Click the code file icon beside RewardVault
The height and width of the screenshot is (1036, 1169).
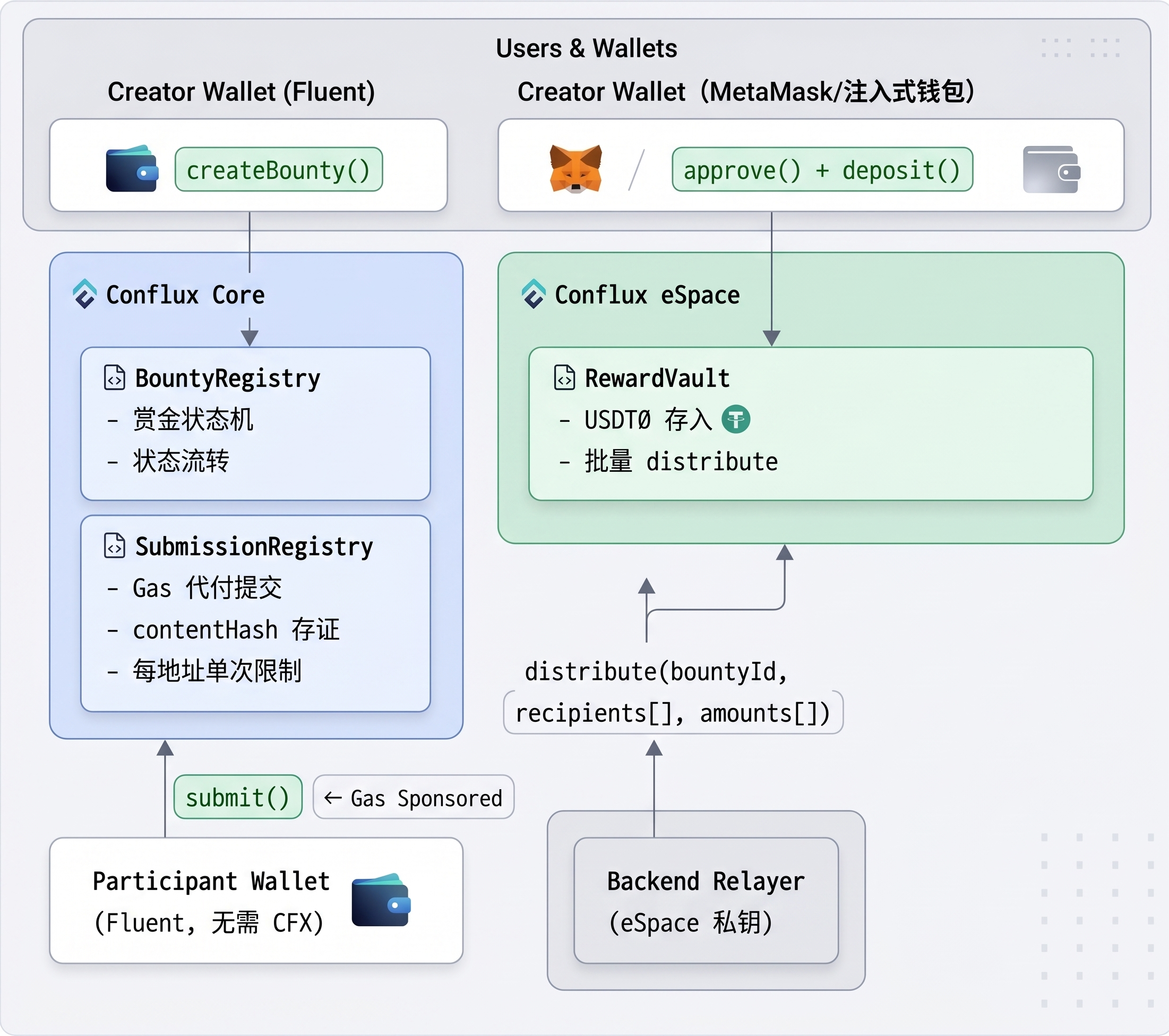(x=564, y=378)
